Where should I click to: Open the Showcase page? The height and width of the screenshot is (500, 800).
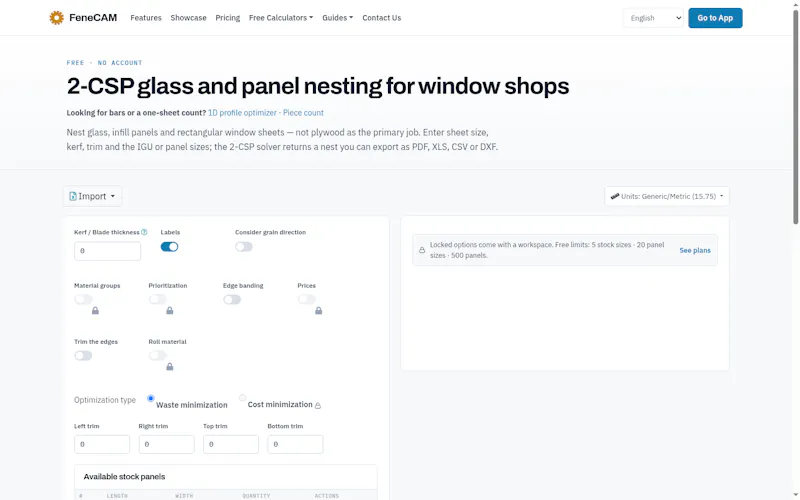point(188,18)
